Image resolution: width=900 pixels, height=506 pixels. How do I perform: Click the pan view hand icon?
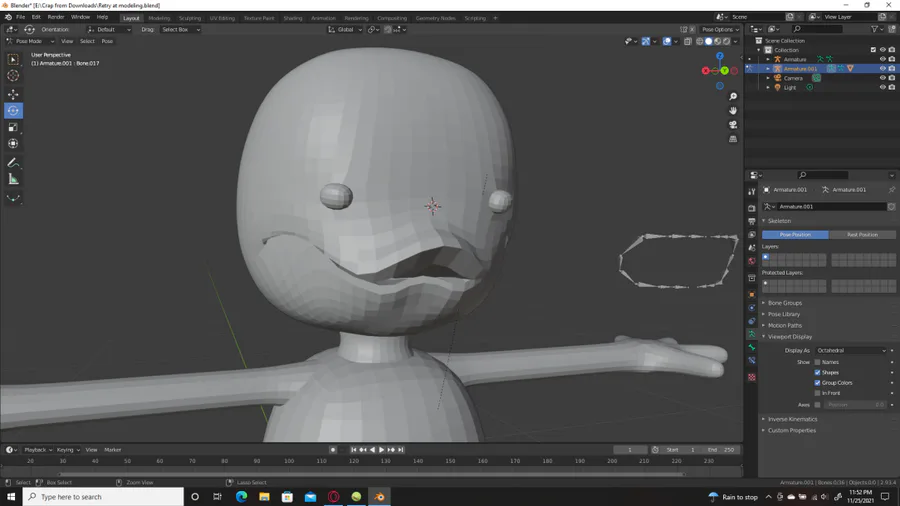coord(733,110)
